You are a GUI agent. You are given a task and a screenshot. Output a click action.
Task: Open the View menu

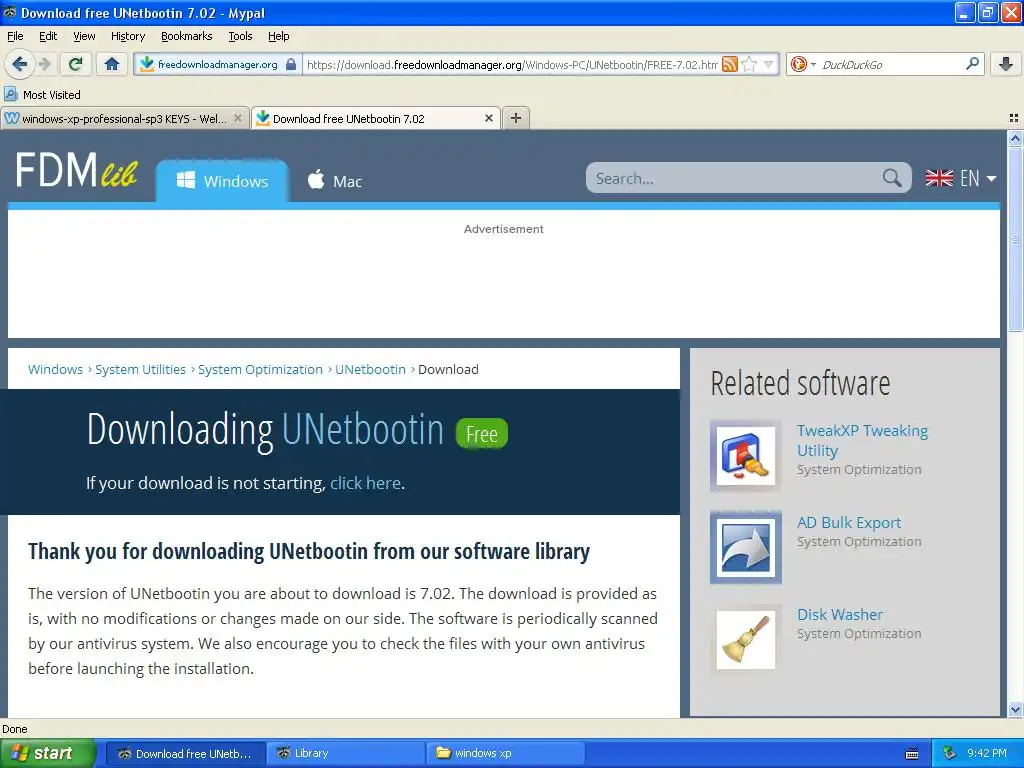click(84, 36)
